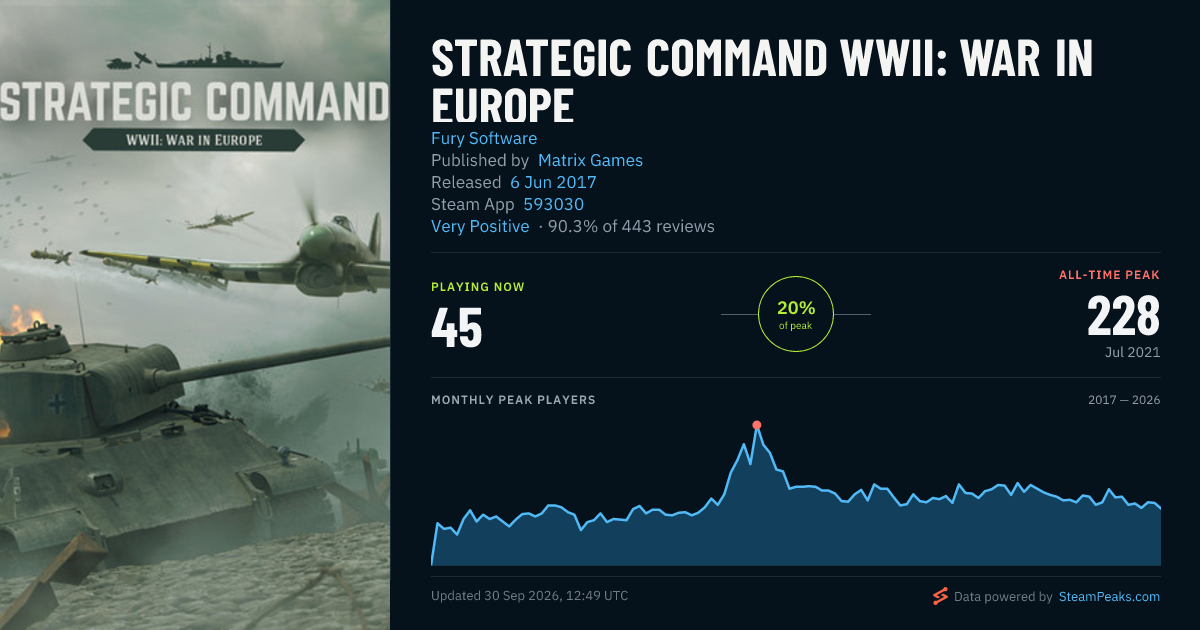Click the playing now count 45
Image resolution: width=1200 pixels, height=630 pixels.
pyautogui.click(x=457, y=328)
